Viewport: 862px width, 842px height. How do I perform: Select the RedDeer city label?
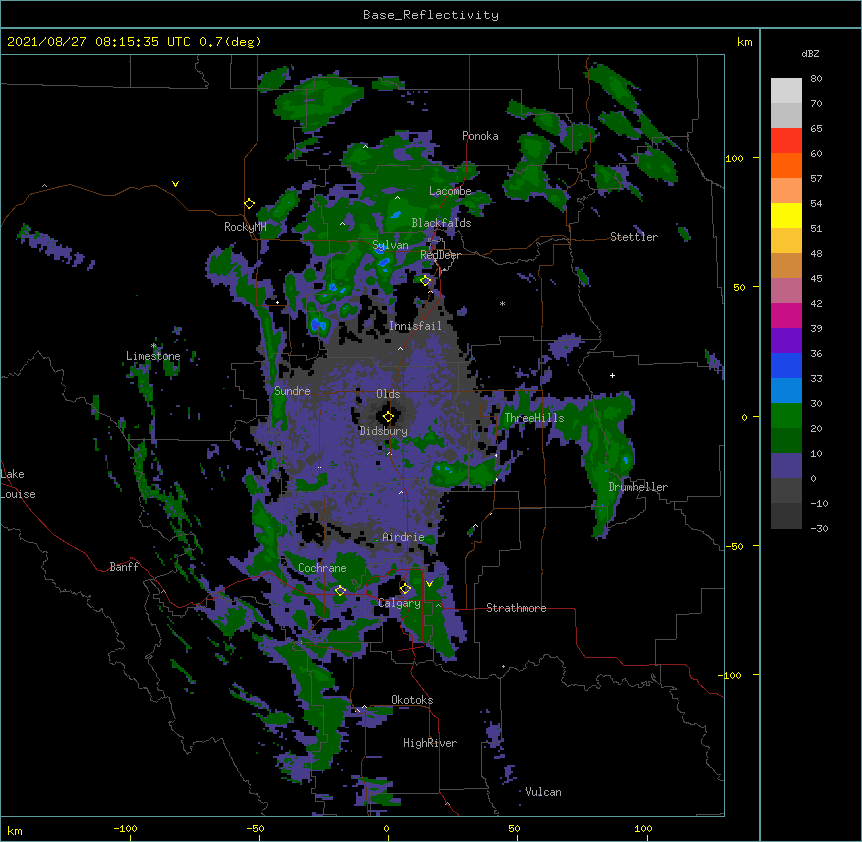[440, 255]
